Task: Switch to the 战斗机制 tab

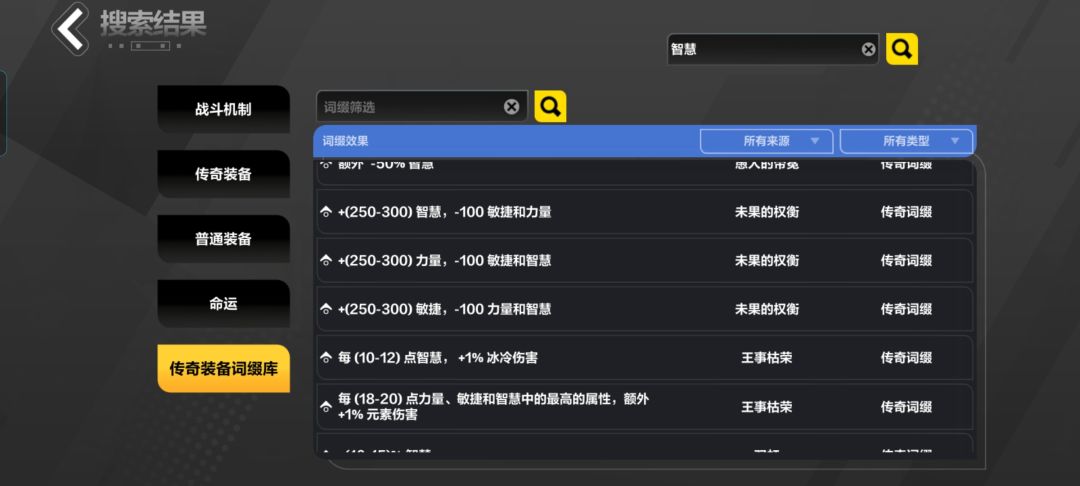Action: click(x=223, y=109)
